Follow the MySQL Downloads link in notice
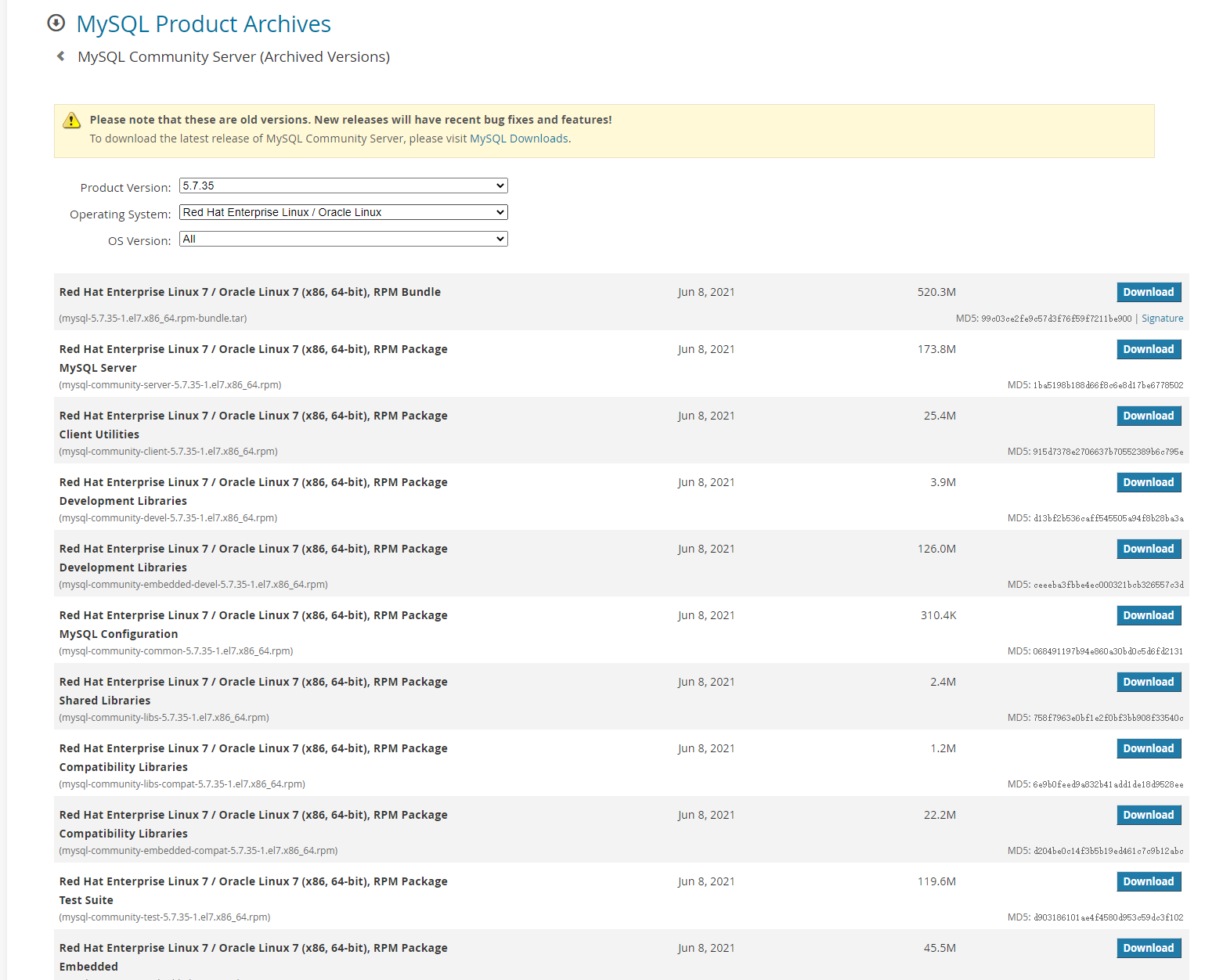The height and width of the screenshot is (980, 1223). [x=519, y=139]
